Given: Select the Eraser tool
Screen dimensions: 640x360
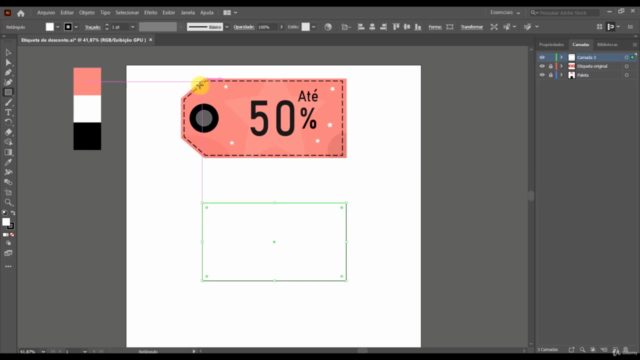Looking at the screenshot, I should 8,132.
